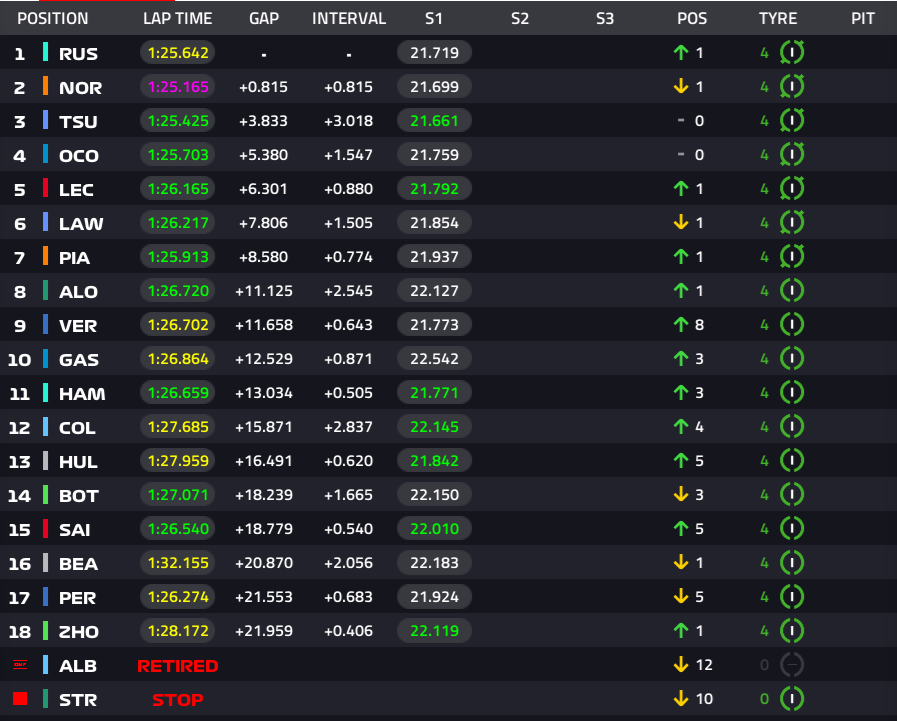
Task: Click the gap +18.239 for BOT
Action: click(264, 494)
